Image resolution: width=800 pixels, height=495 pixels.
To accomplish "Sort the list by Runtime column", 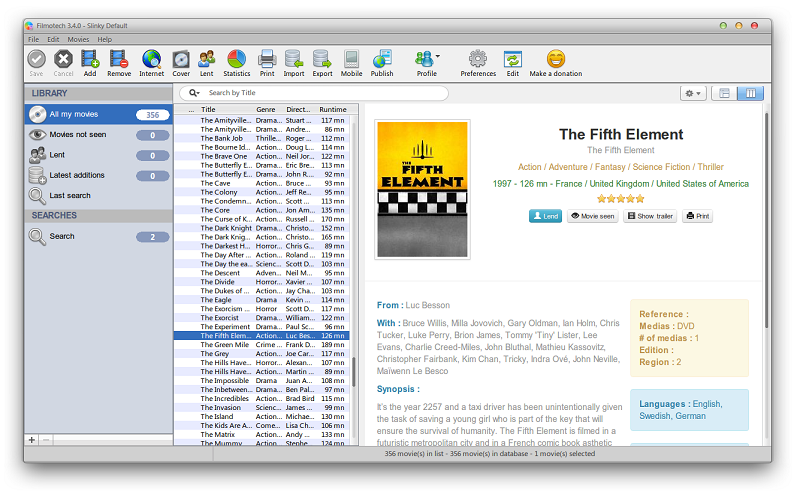I will point(333,109).
